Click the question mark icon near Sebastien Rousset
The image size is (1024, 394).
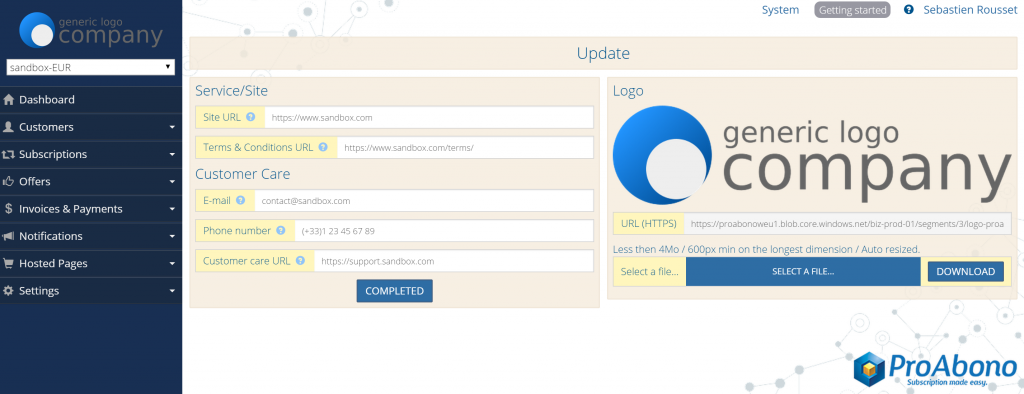coord(908,10)
